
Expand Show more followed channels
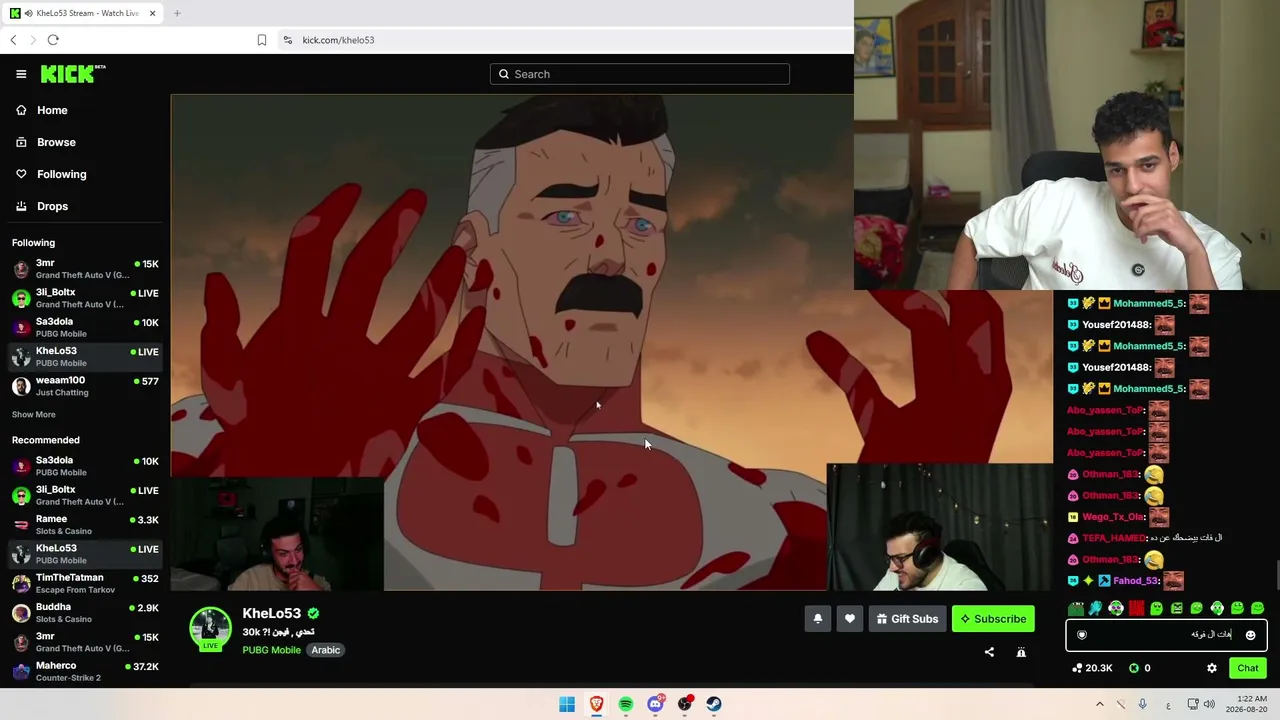[x=34, y=415]
